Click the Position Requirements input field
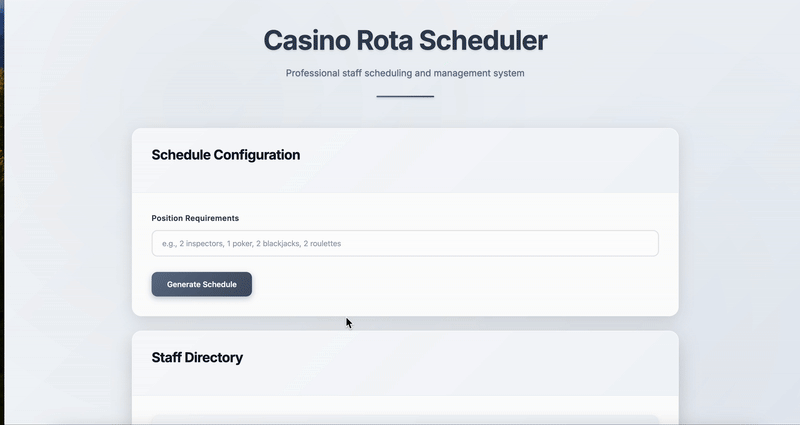The width and height of the screenshot is (800, 425). [405, 243]
